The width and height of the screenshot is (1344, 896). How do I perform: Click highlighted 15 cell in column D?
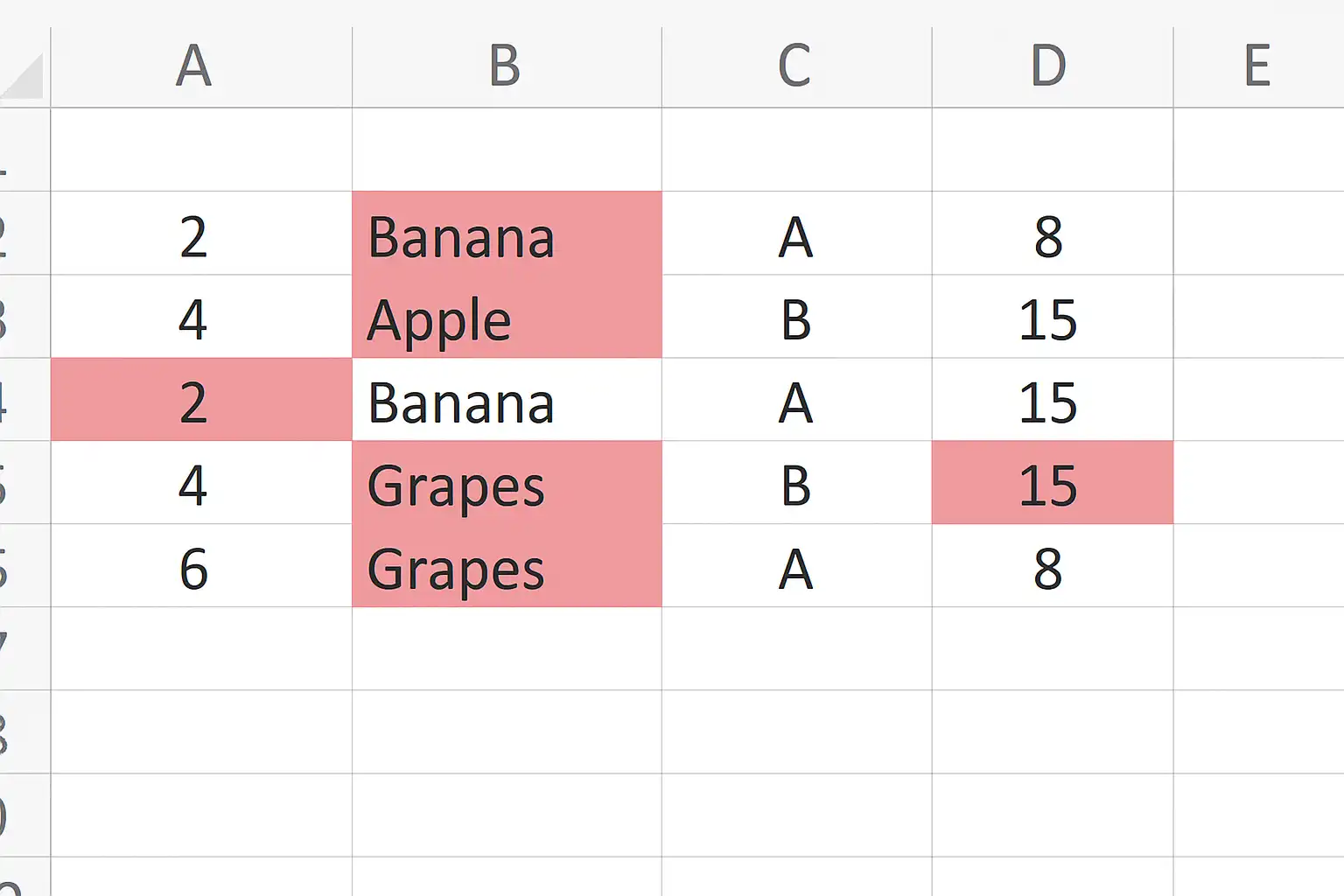(1053, 482)
